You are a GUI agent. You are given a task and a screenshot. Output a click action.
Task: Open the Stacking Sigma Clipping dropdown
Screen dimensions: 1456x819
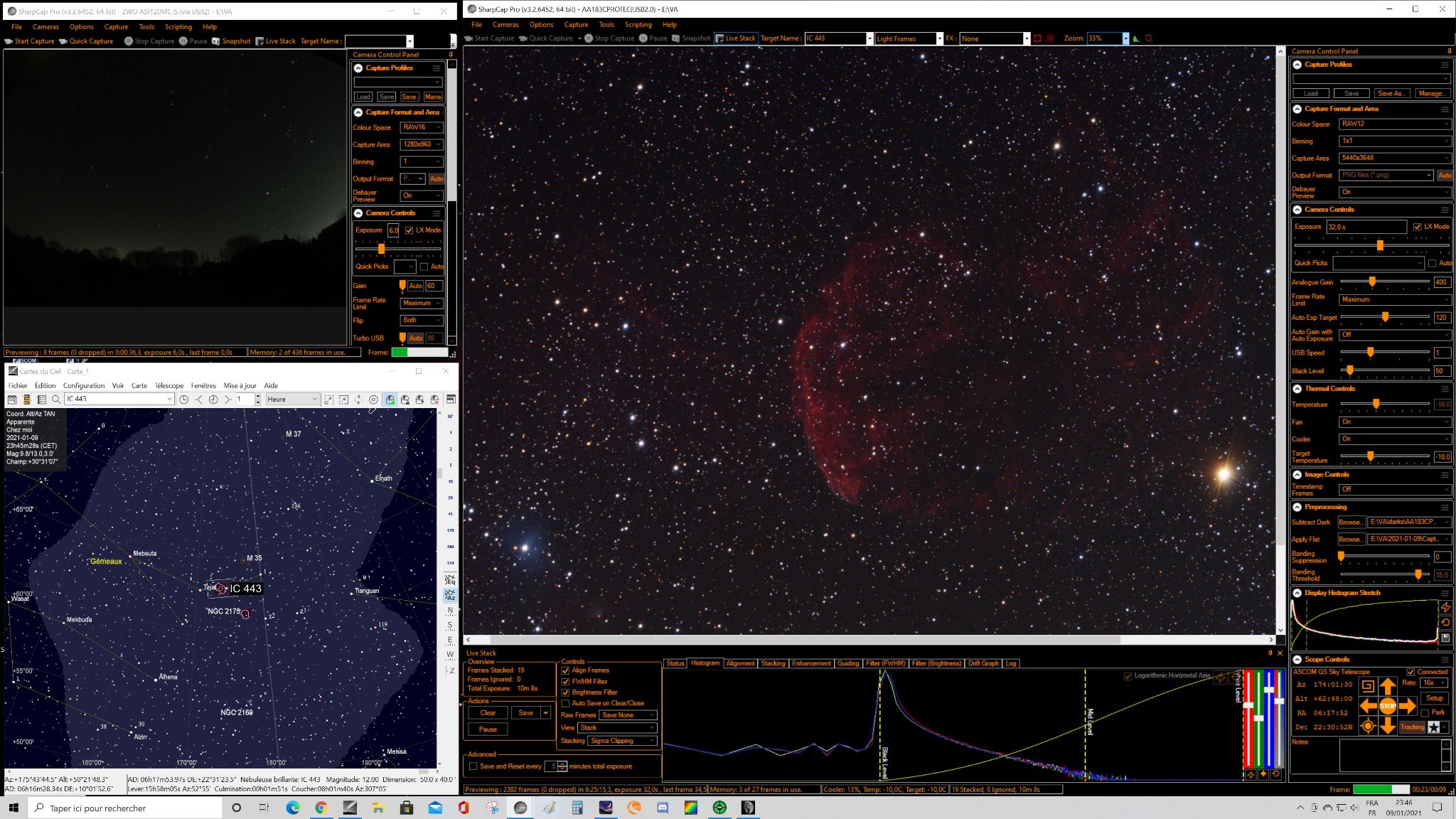pyautogui.click(x=622, y=741)
